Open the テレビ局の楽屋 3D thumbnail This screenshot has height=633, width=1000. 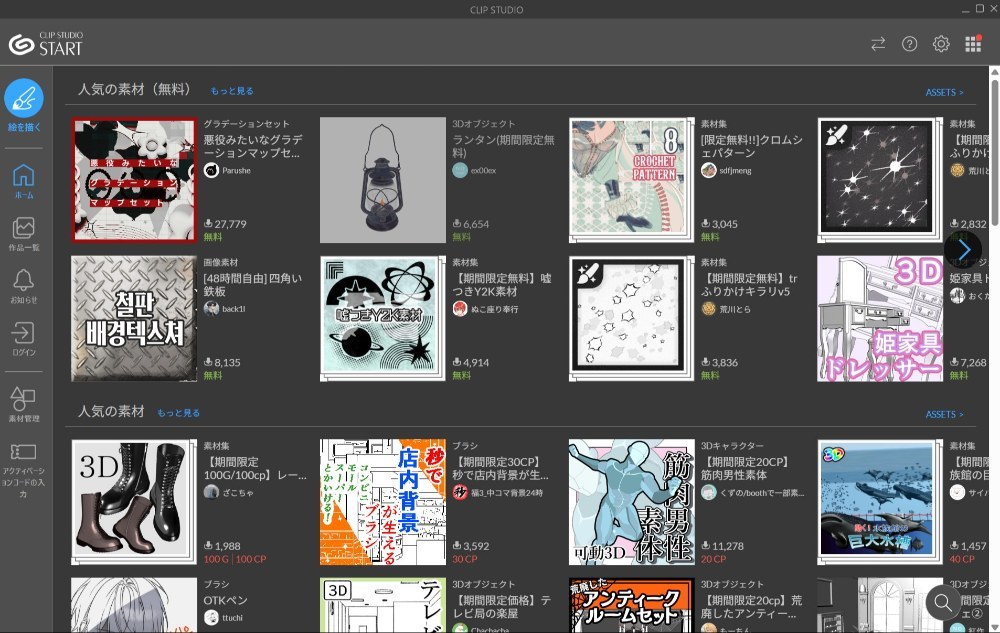[383, 605]
